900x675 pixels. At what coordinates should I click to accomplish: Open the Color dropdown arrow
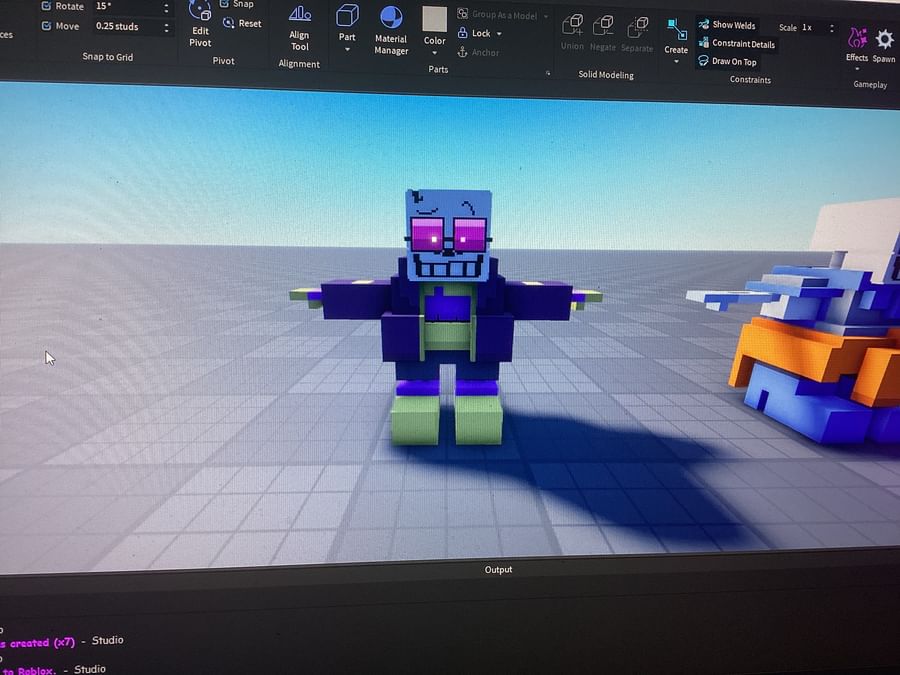(x=435, y=53)
